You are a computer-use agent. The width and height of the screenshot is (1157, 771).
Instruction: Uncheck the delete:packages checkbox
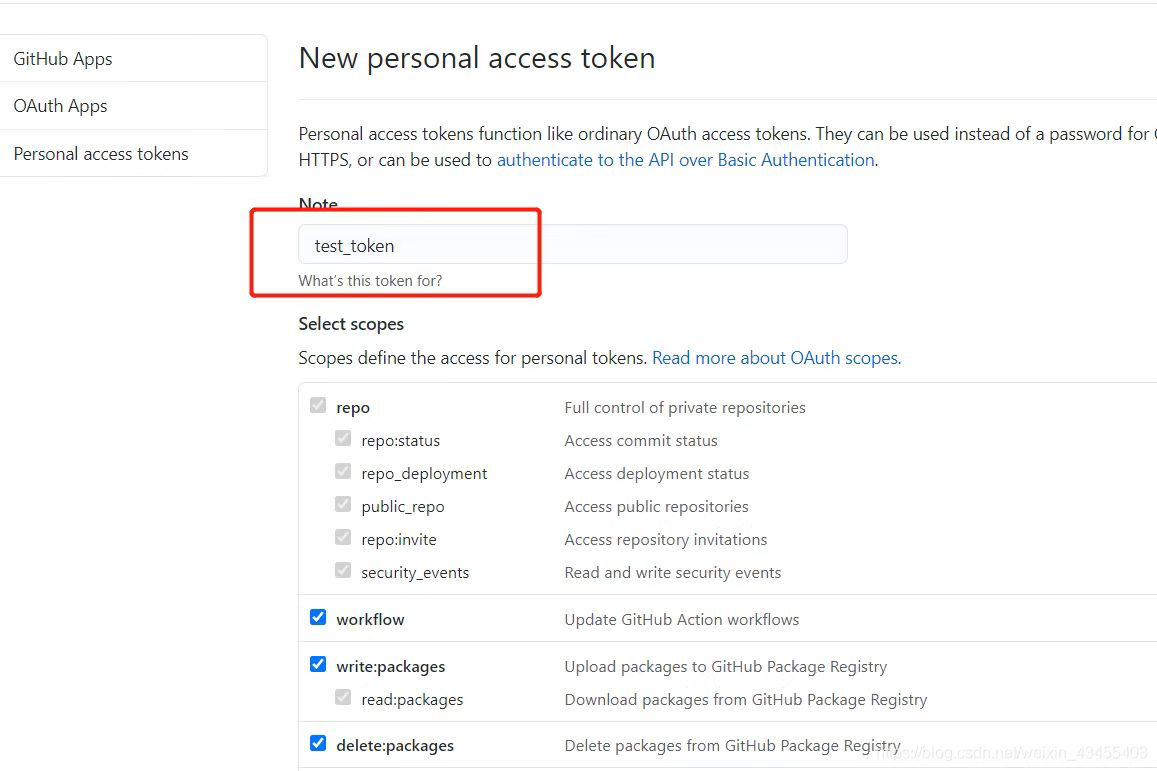[318, 743]
